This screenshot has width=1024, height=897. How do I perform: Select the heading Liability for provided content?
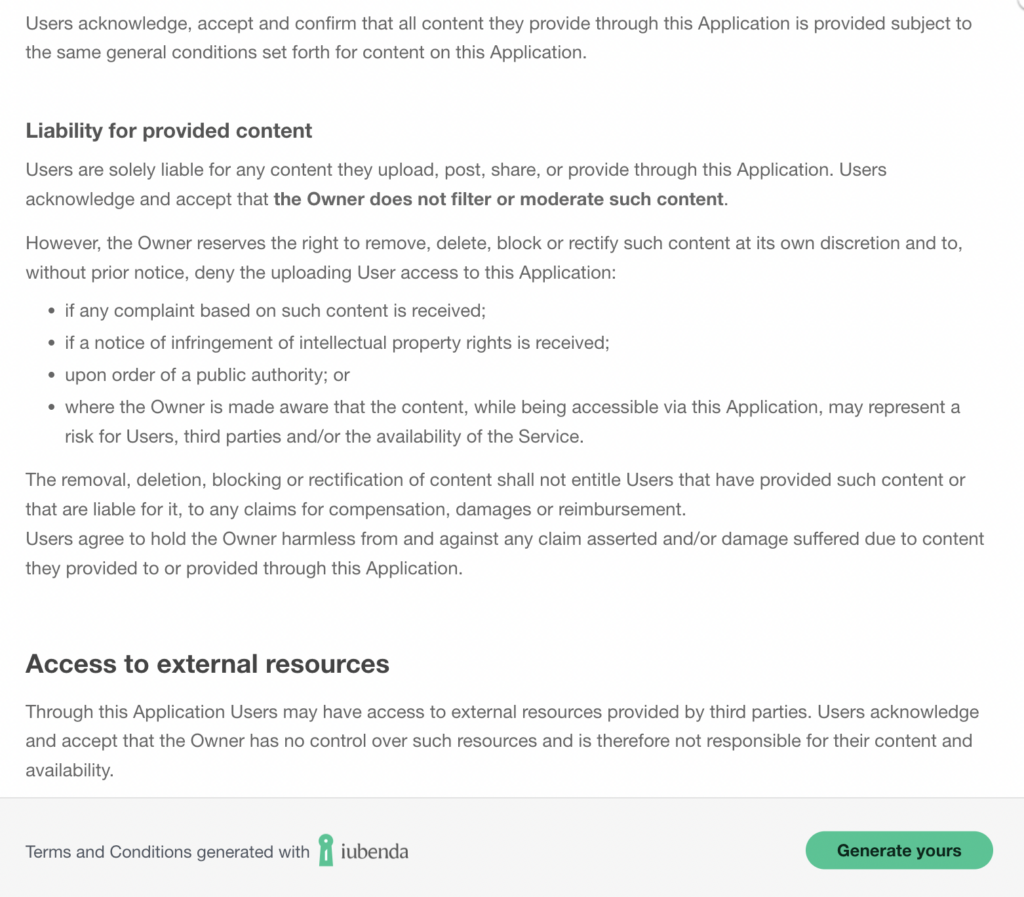(168, 131)
